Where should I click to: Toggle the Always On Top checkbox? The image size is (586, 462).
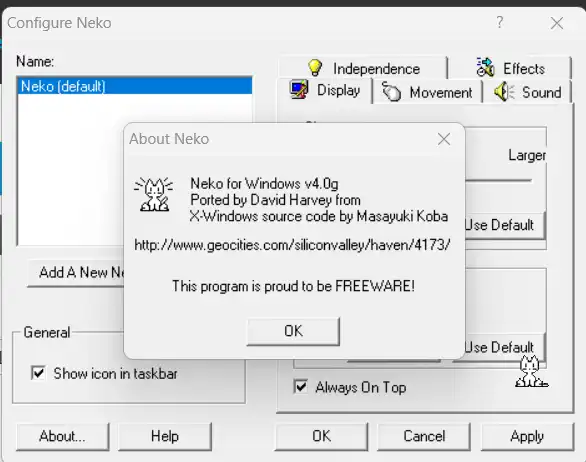[300, 387]
